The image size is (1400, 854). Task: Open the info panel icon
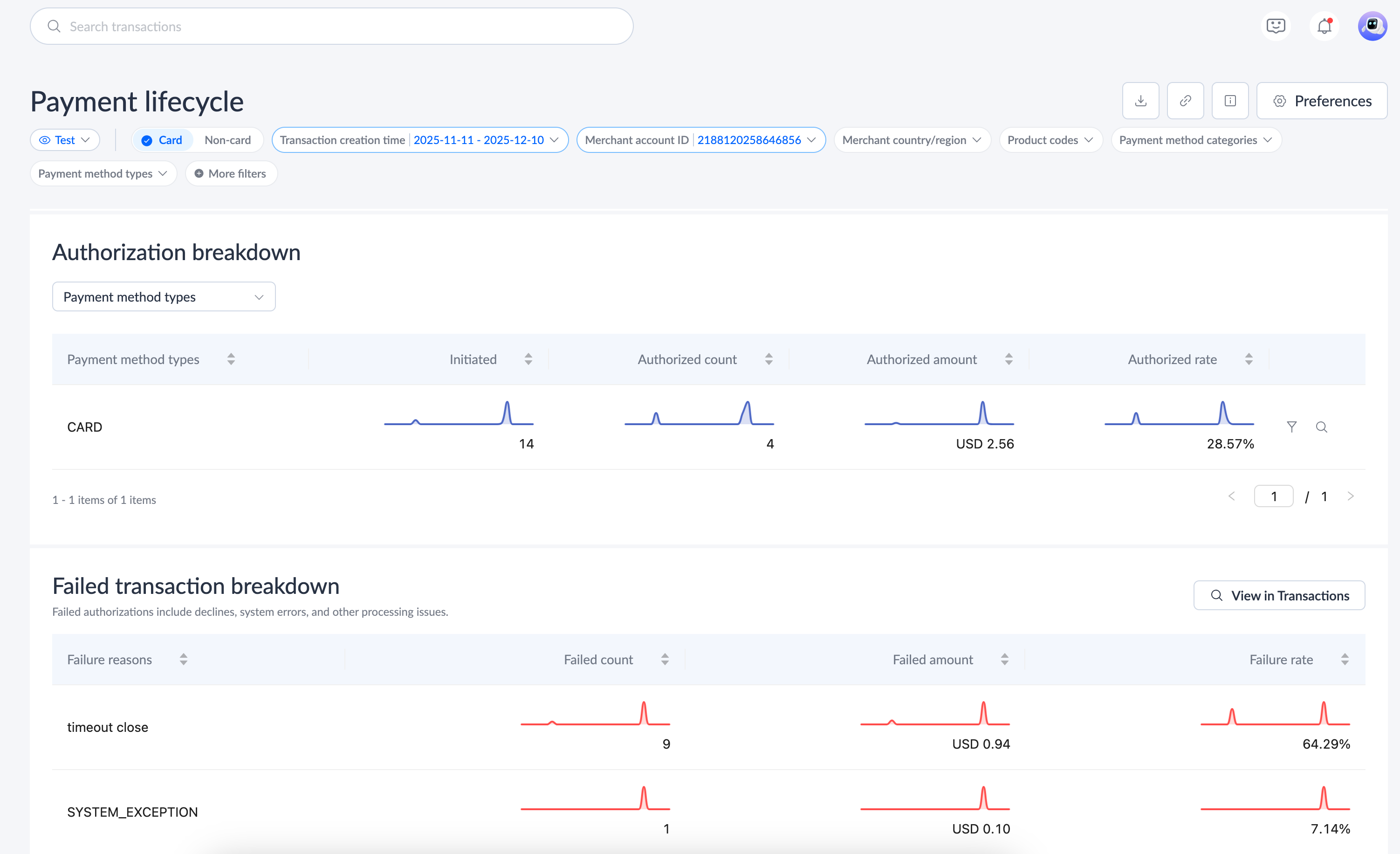click(x=1229, y=101)
